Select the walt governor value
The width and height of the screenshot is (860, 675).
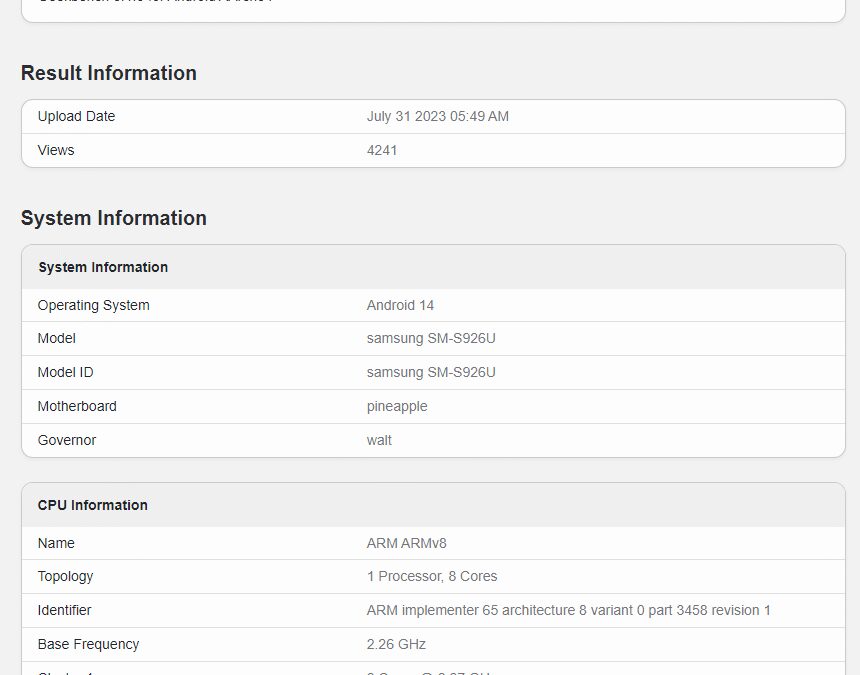point(379,440)
